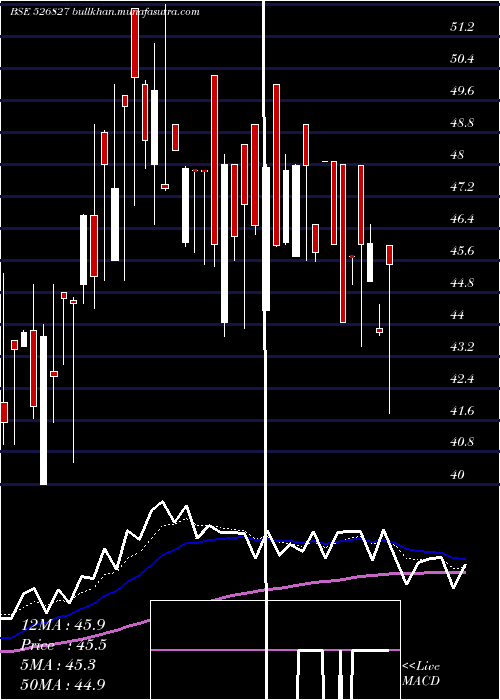Select the 5MA : 45.3 legend entry
The width and height of the screenshot is (500, 700).
pos(58,665)
